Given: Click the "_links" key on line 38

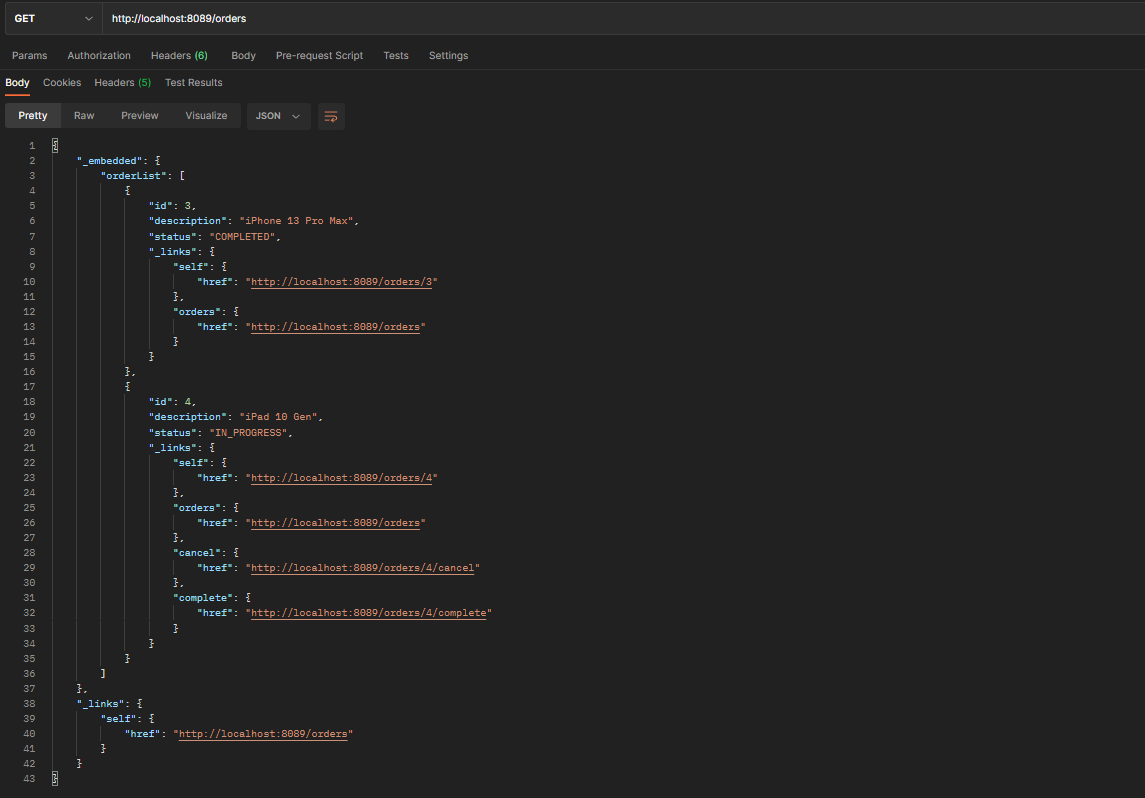Looking at the screenshot, I should pyautogui.click(x=101, y=704).
